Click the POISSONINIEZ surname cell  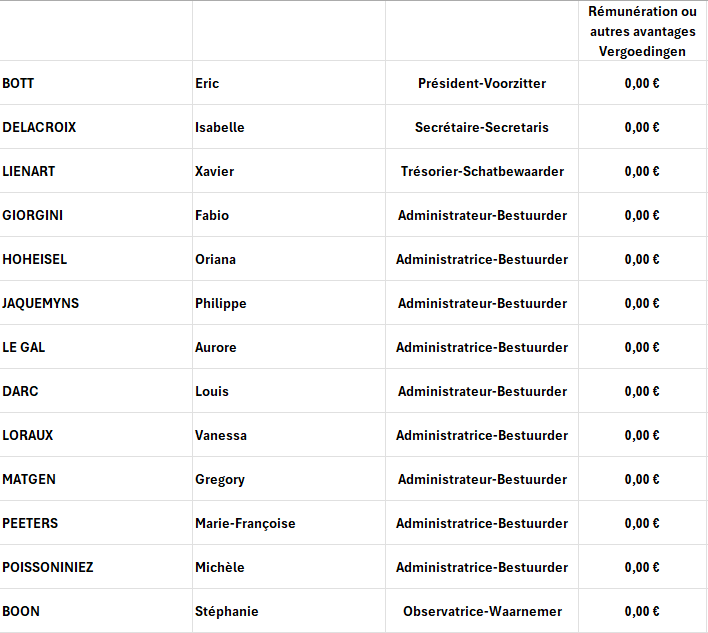coord(48,567)
